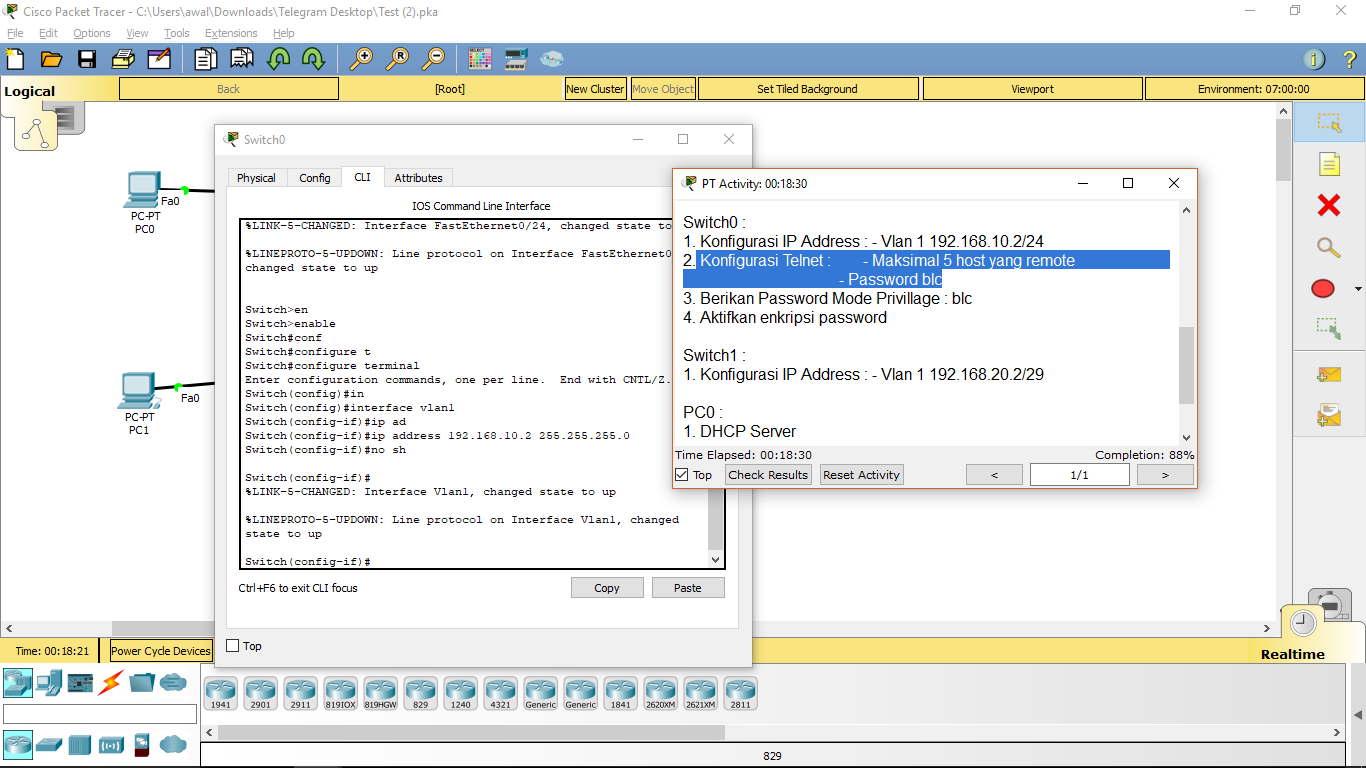Select the Place Note tool

tap(1329, 164)
